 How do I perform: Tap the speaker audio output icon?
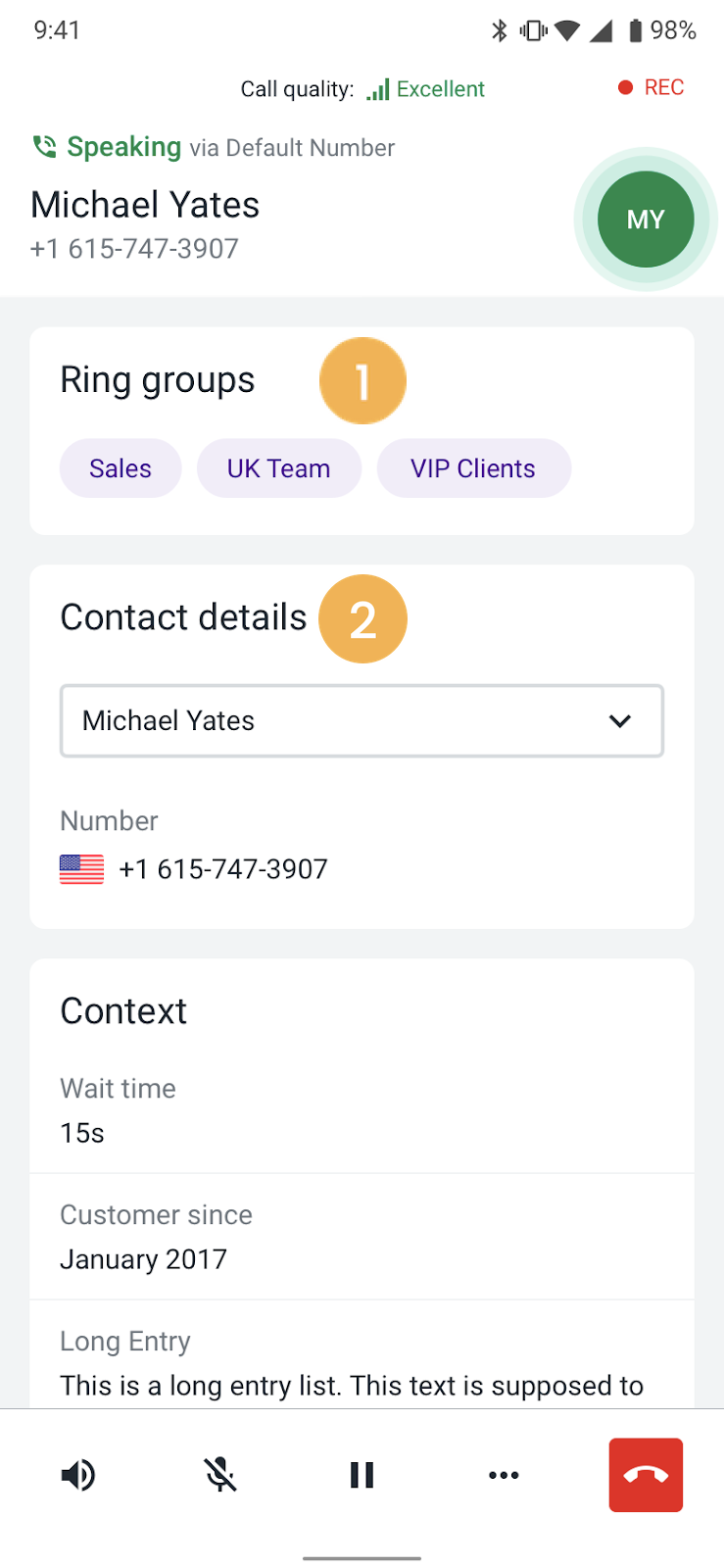click(78, 1475)
